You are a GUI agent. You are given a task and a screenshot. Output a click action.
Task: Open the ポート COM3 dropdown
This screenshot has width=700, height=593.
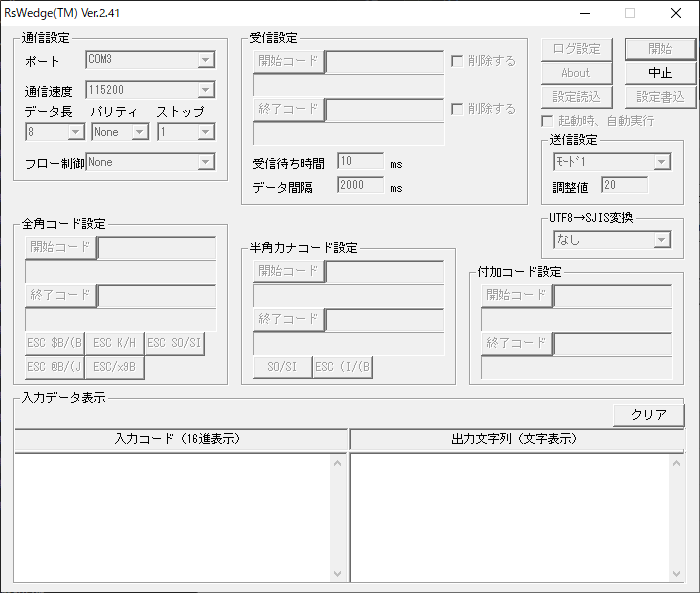(x=150, y=60)
